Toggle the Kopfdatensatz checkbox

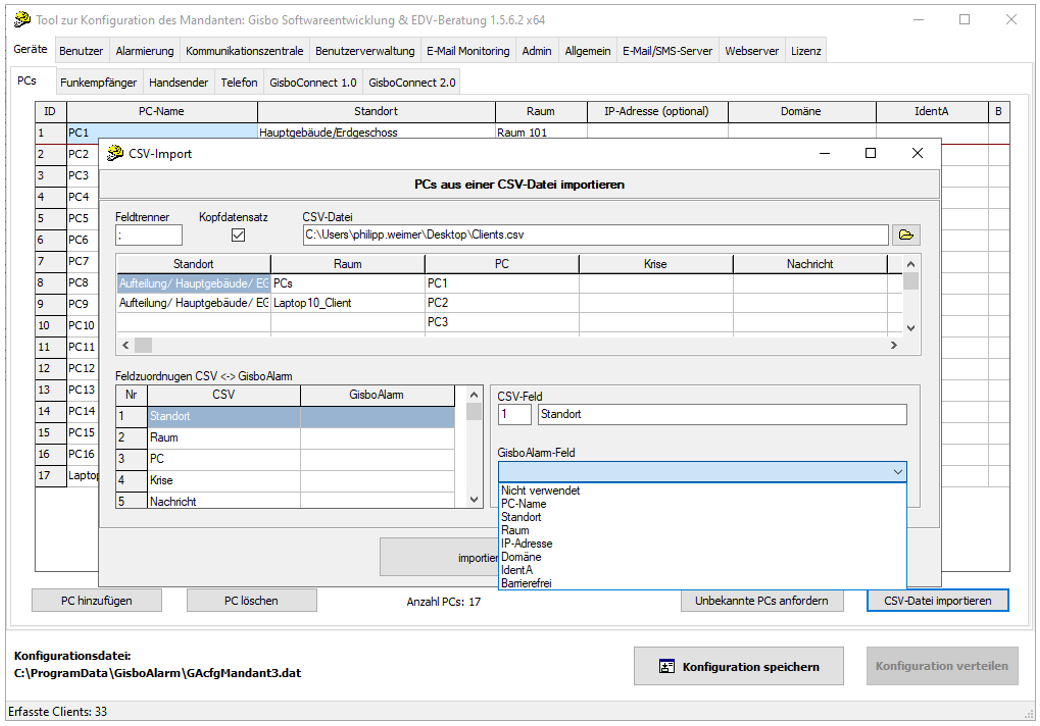(238, 235)
